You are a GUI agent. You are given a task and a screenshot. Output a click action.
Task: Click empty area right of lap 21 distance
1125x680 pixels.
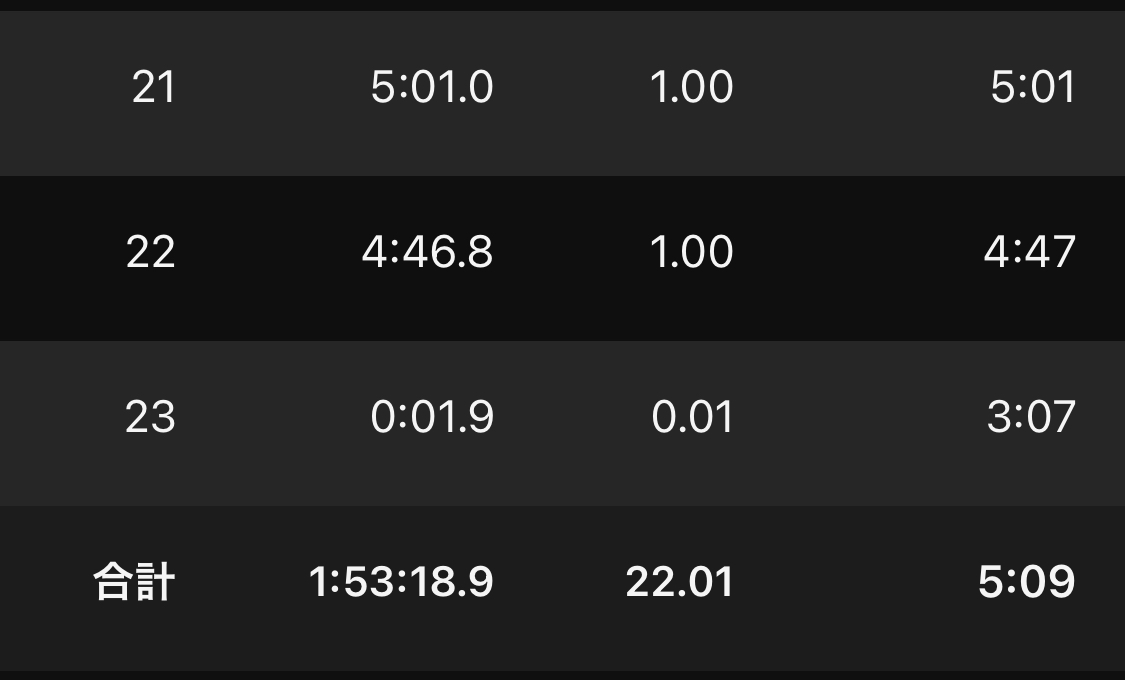861,88
